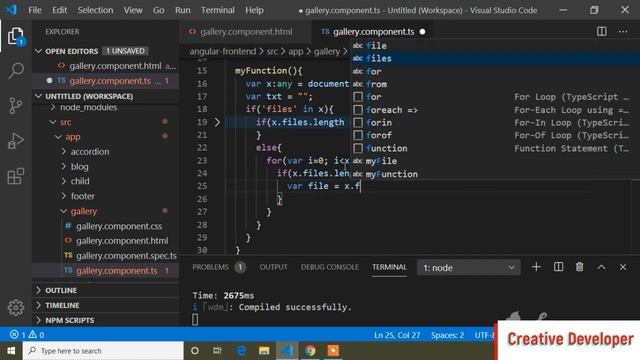The height and width of the screenshot is (360, 640).
Task: Split the editor to the right
Action: pos(602,31)
